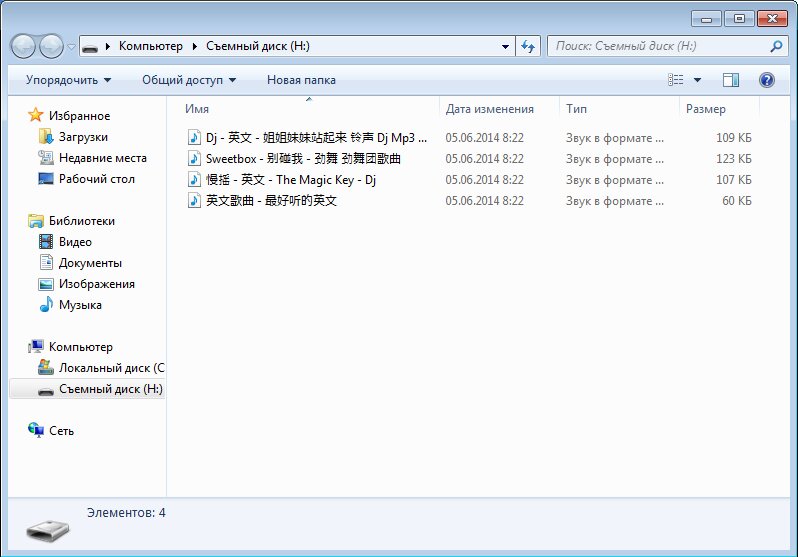
Task: Select The Magic Key - Dj file
Action: click(x=291, y=180)
